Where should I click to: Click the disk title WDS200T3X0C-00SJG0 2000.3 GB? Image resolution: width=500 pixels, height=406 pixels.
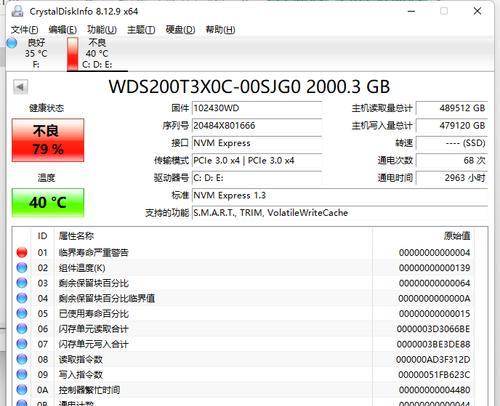coord(249,87)
